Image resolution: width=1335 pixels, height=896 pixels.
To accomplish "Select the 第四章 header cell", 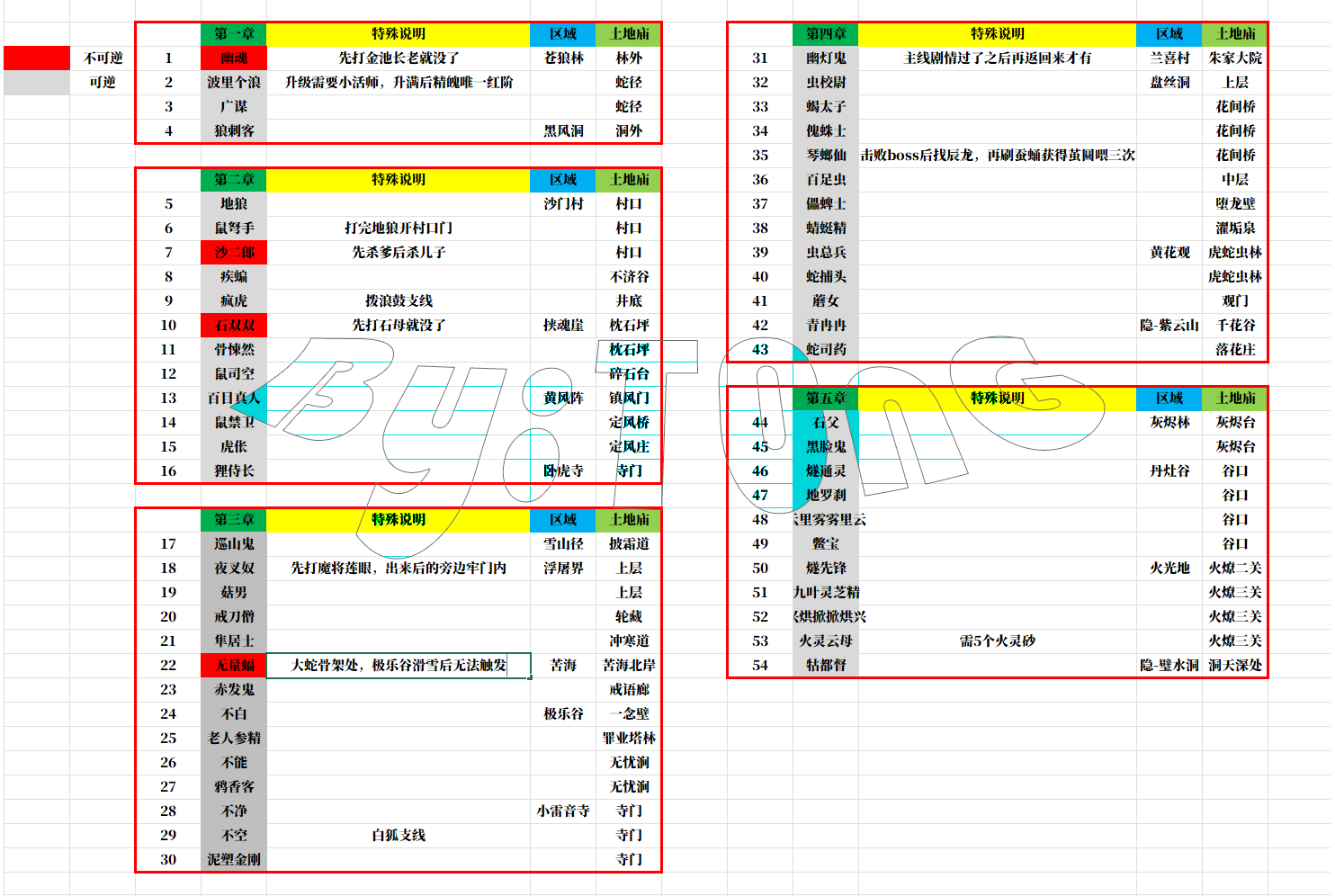I will pos(826,33).
